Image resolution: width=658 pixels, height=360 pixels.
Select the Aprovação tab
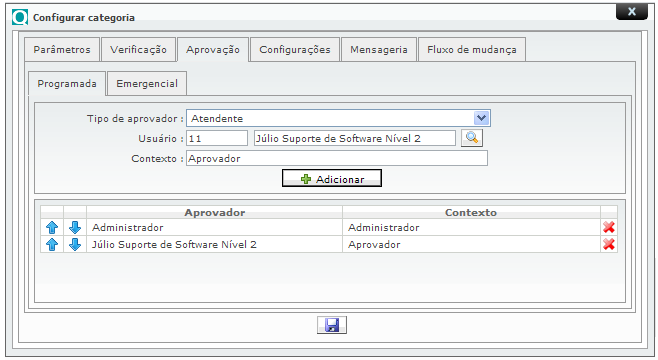pyautogui.click(x=213, y=50)
